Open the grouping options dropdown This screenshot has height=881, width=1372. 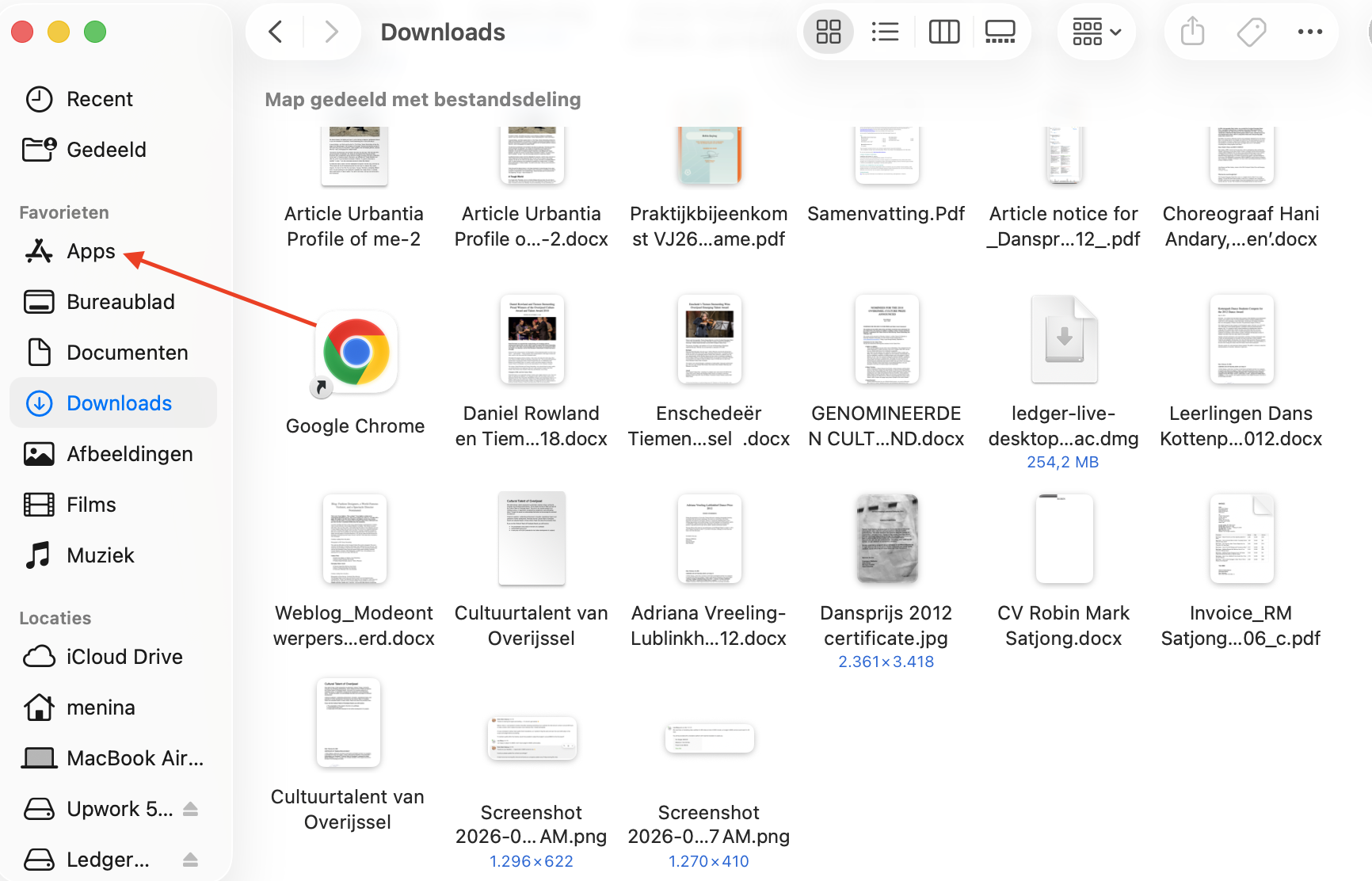tap(1096, 32)
